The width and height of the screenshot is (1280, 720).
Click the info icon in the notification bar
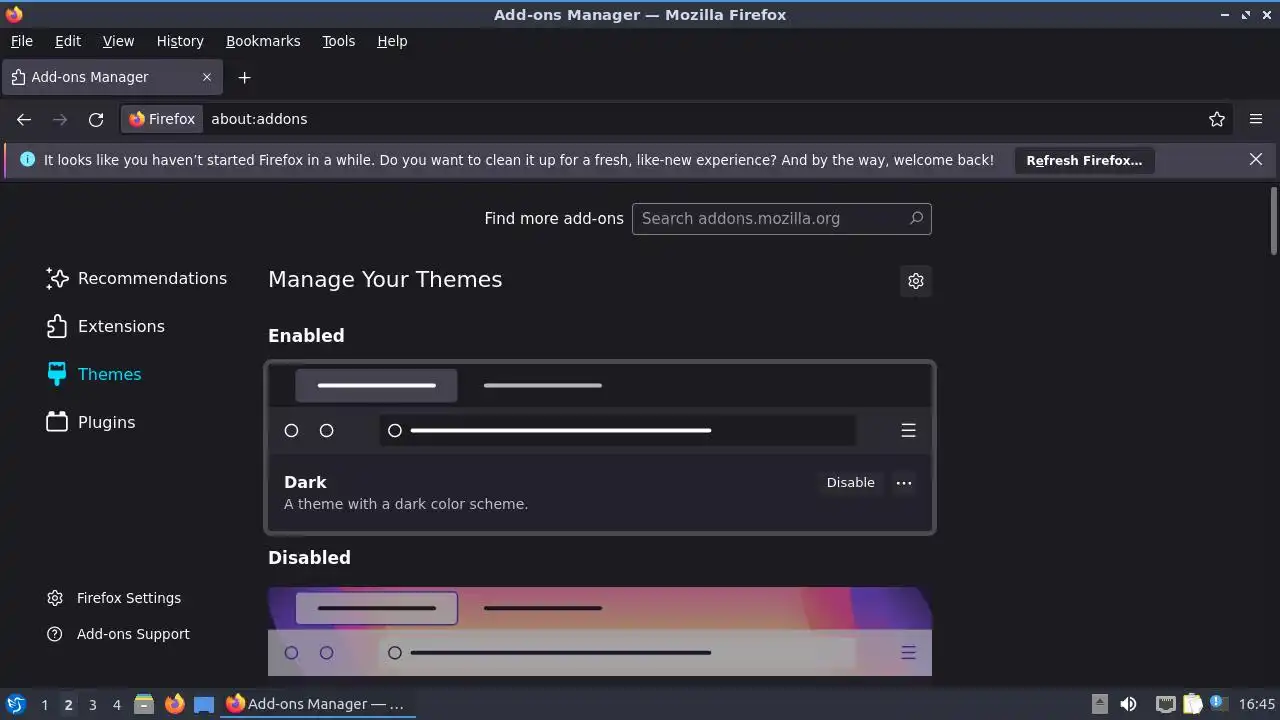pos(27,160)
